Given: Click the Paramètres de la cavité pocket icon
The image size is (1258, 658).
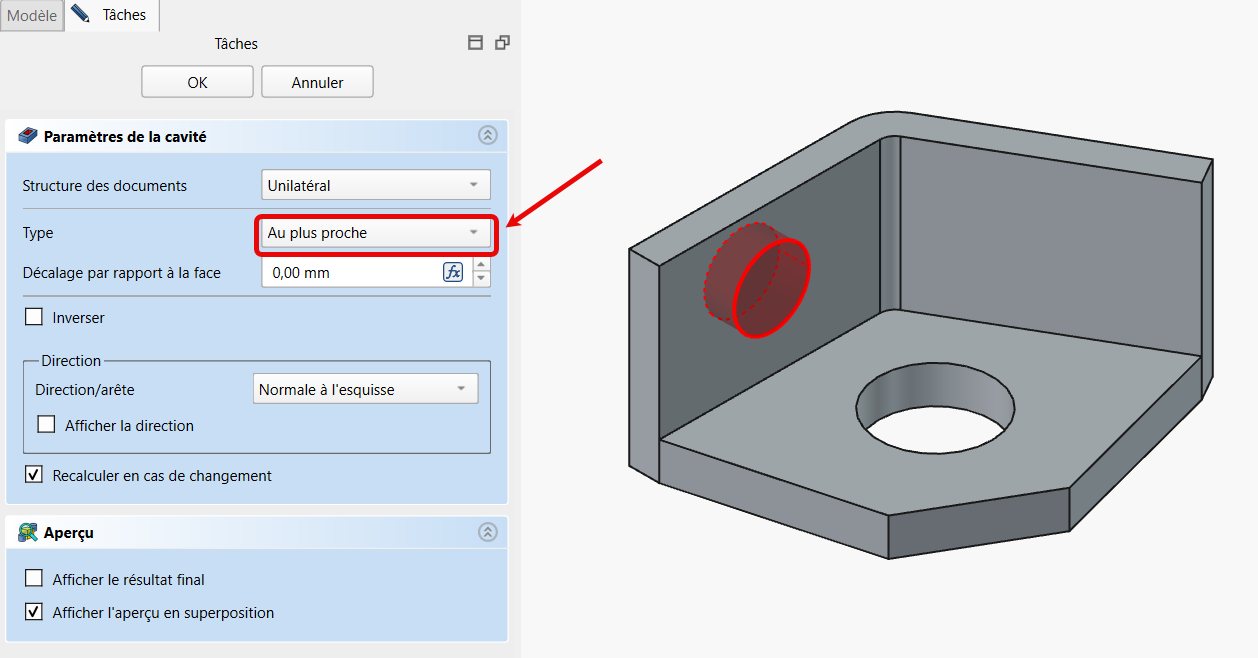Looking at the screenshot, I should coord(28,136).
